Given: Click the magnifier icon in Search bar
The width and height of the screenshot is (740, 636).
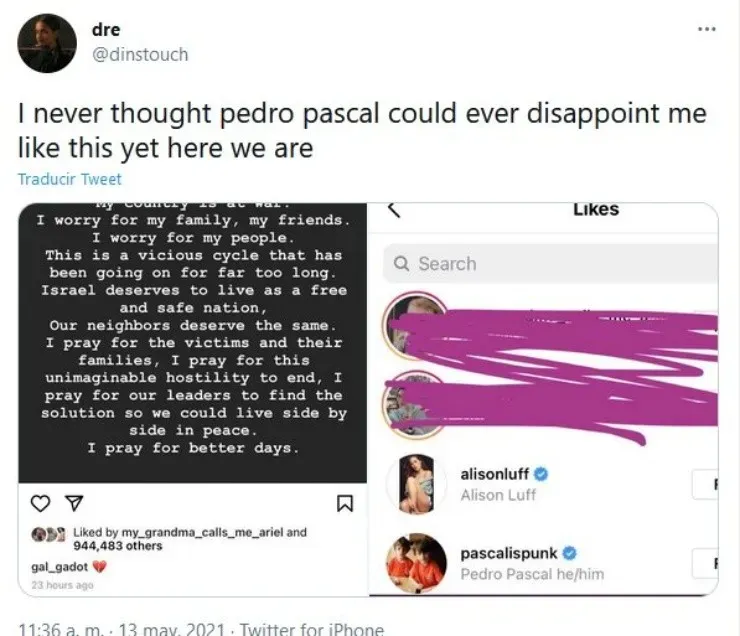Looking at the screenshot, I should point(401,263).
